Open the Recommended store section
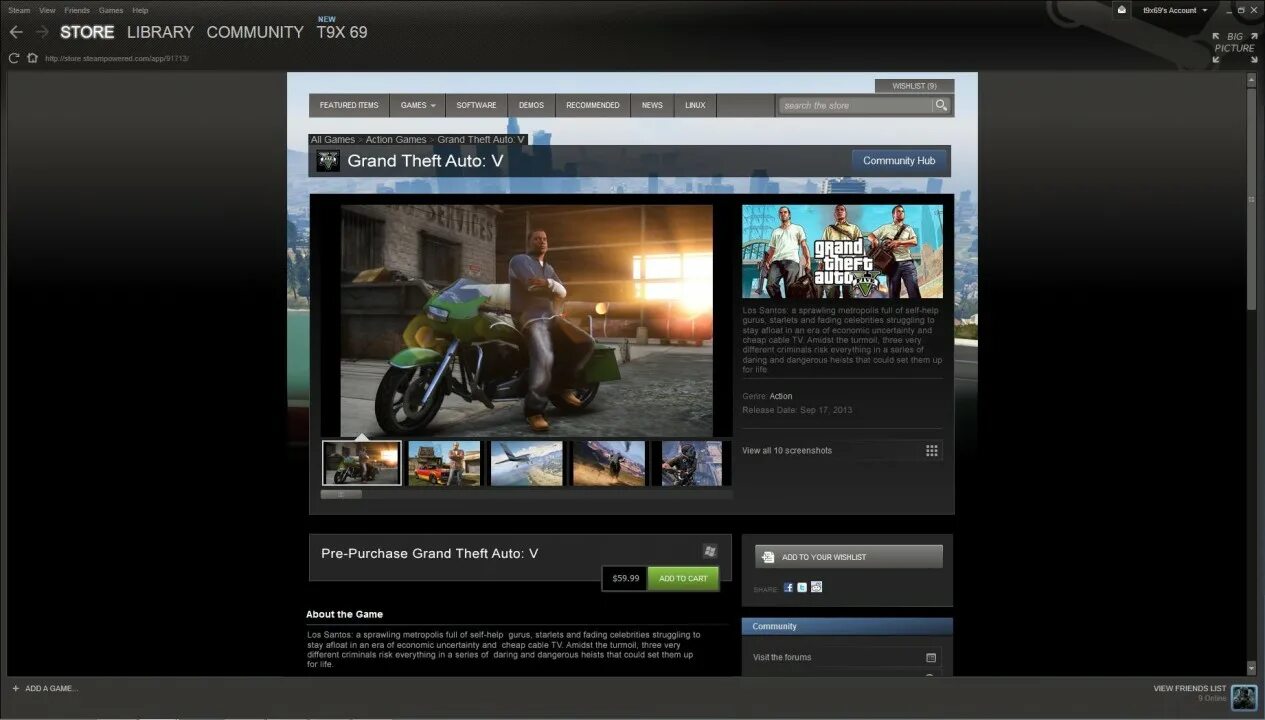 pos(593,105)
